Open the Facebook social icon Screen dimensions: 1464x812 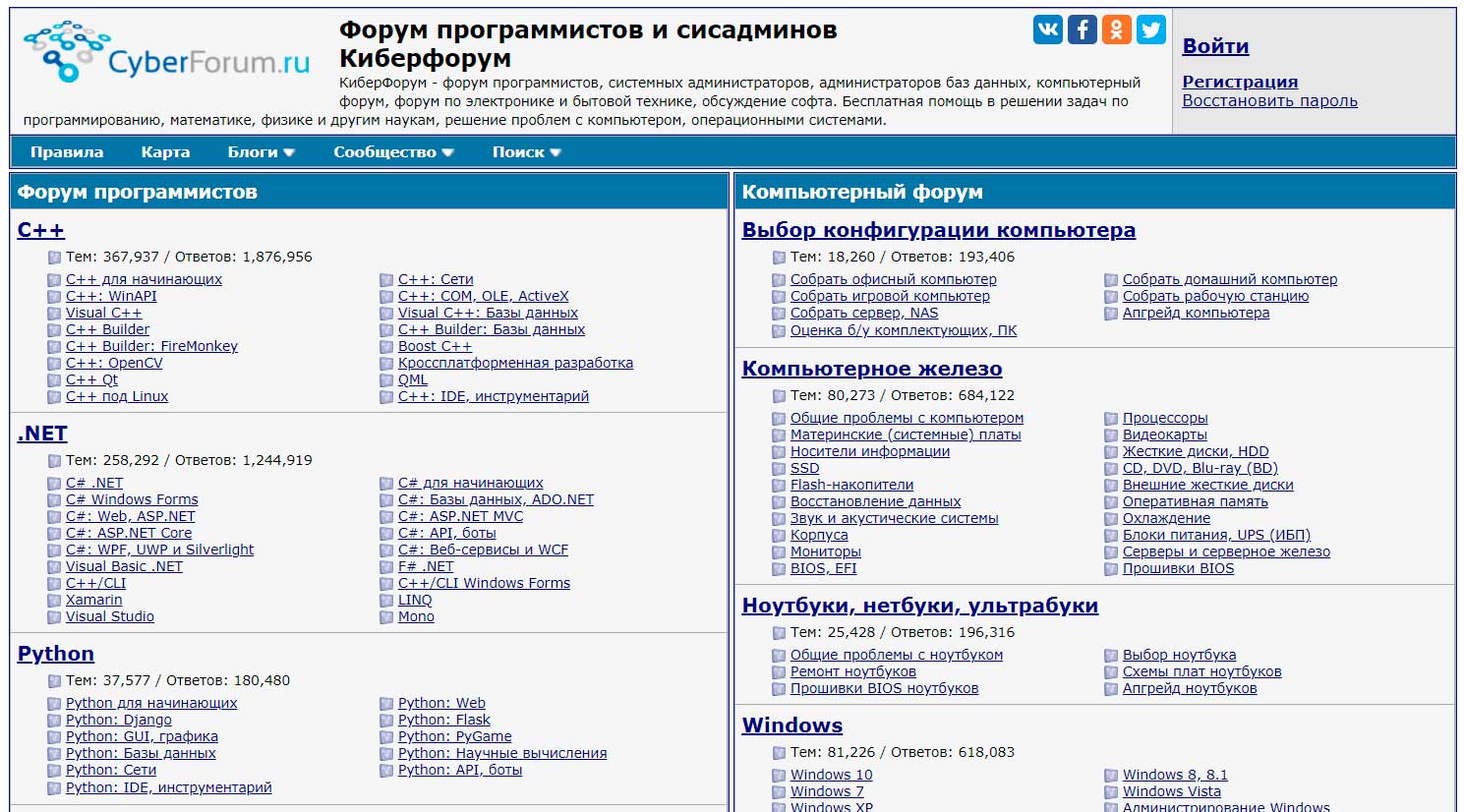click(1083, 29)
